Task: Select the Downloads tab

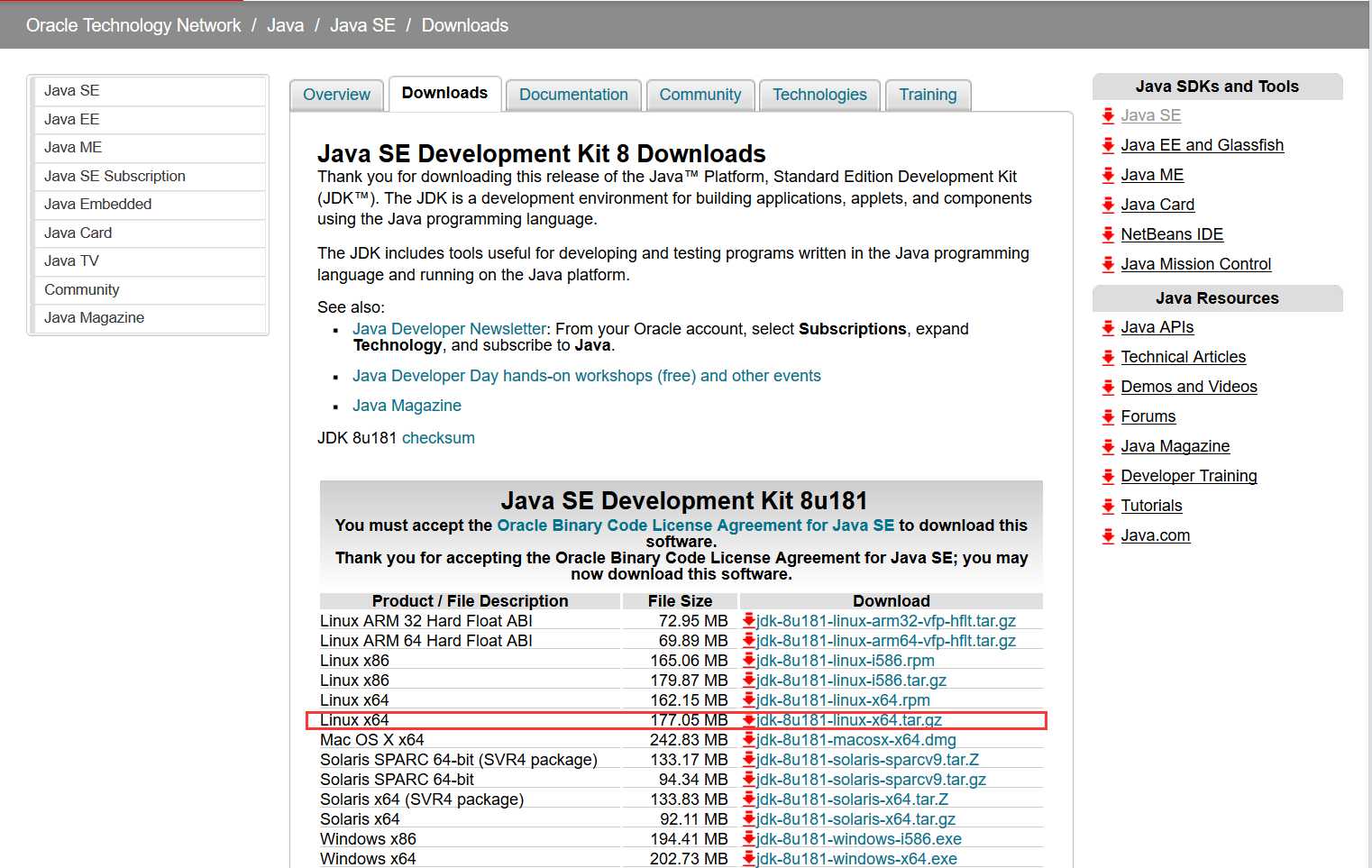Action: [444, 93]
